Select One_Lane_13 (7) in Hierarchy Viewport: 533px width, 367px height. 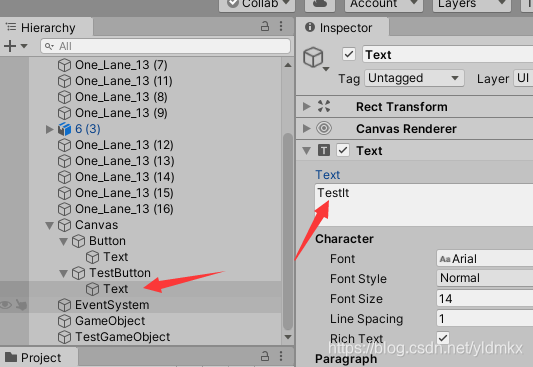[121, 65]
